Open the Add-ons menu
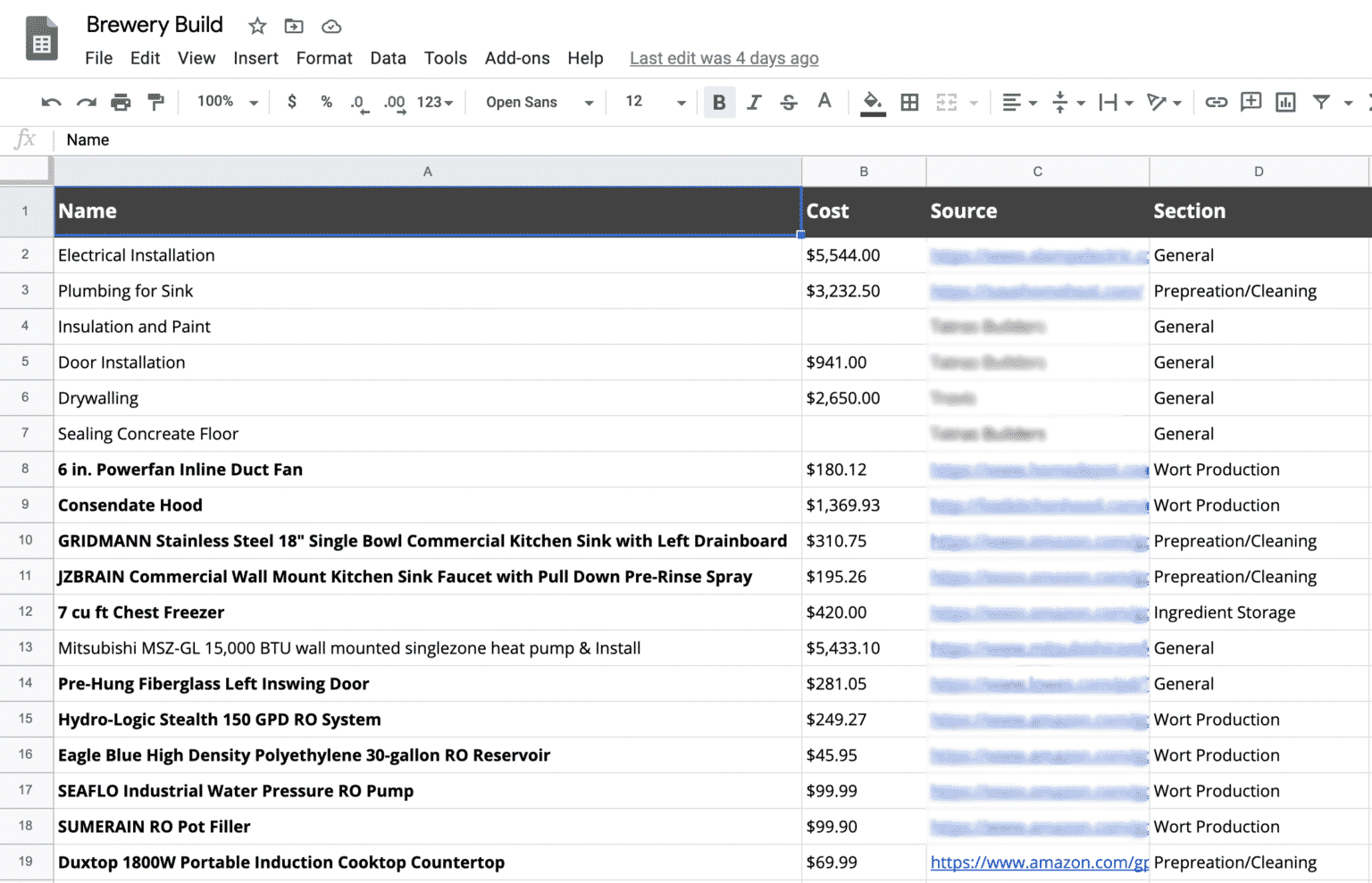Viewport: 1372px width, 883px height. click(517, 58)
